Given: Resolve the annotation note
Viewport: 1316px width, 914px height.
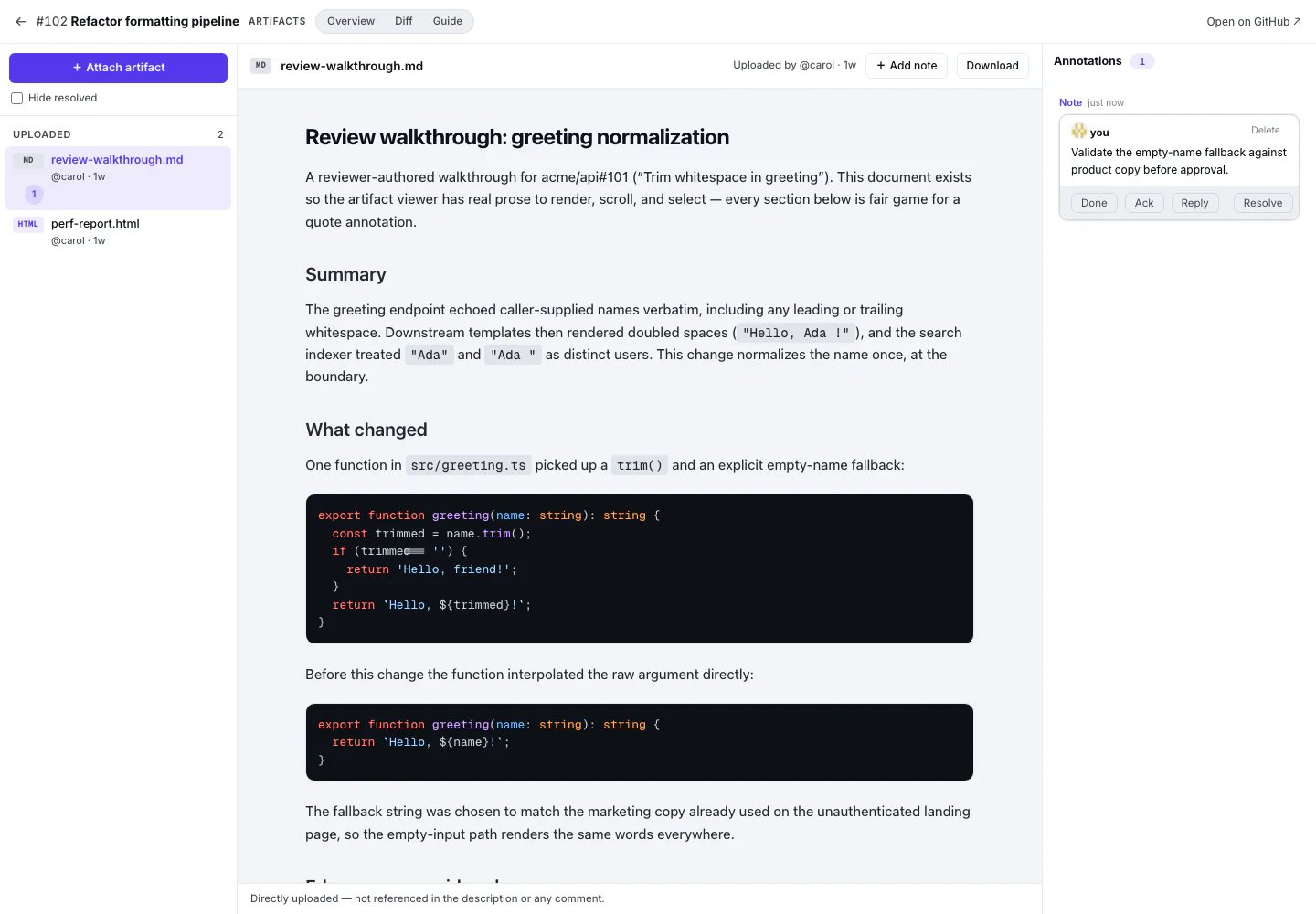Looking at the screenshot, I should pos(1263,203).
